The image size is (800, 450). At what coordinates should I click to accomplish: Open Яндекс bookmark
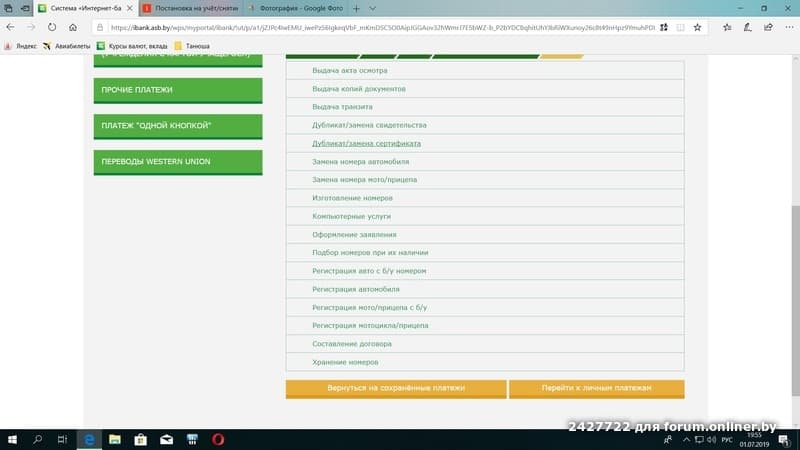click(20, 46)
